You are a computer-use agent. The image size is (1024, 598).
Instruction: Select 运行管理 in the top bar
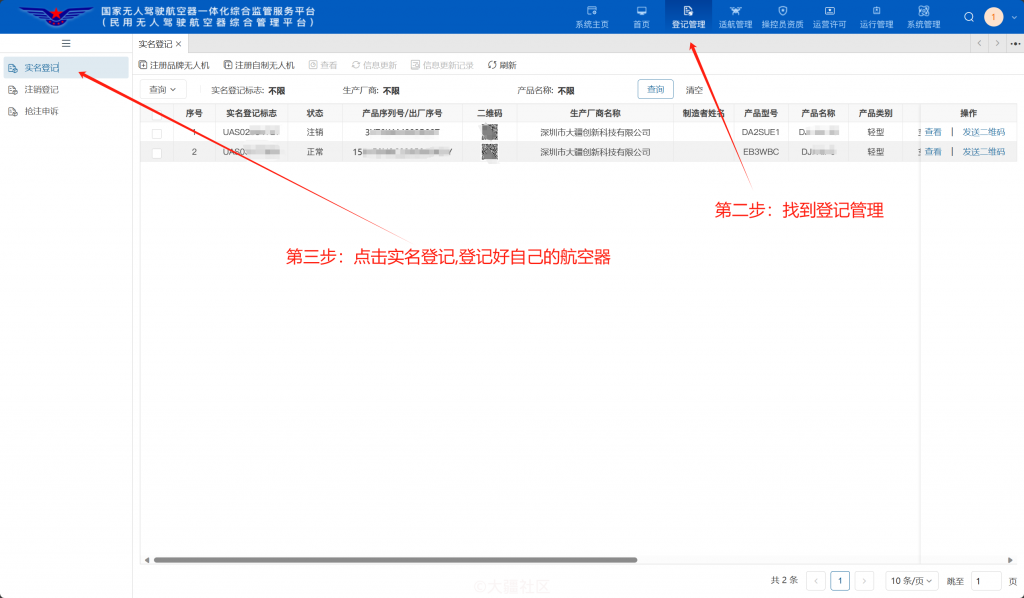875,19
